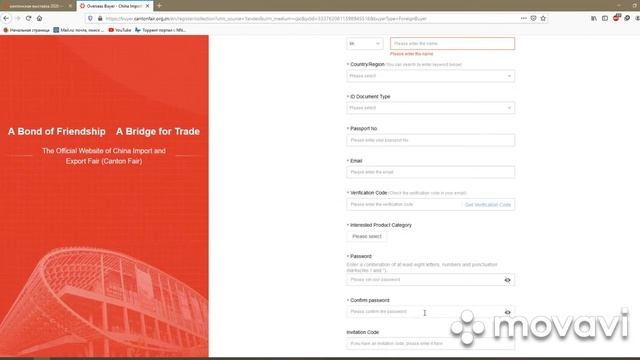This screenshot has height=360, width=640.
Task: Open the YouTube bookmark
Action: (120, 30)
